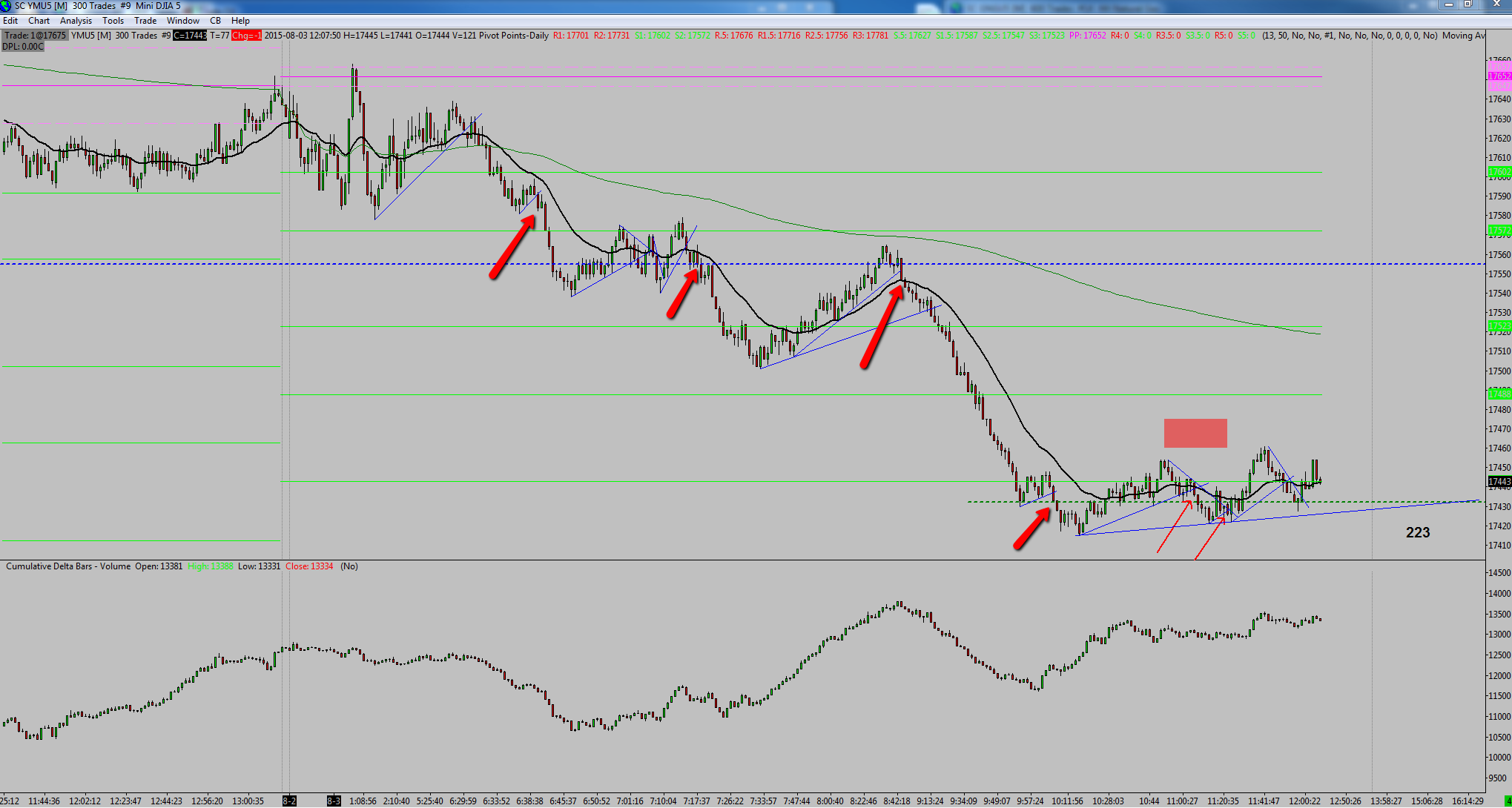The height and width of the screenshot is (808, 1512).
Task: Click the 'S3: 17523' support value
Action: pos(1047,36)
